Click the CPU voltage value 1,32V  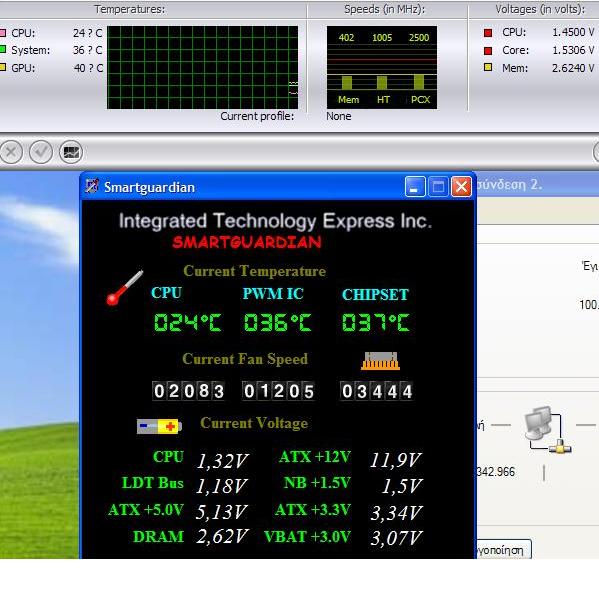point(222,460)
